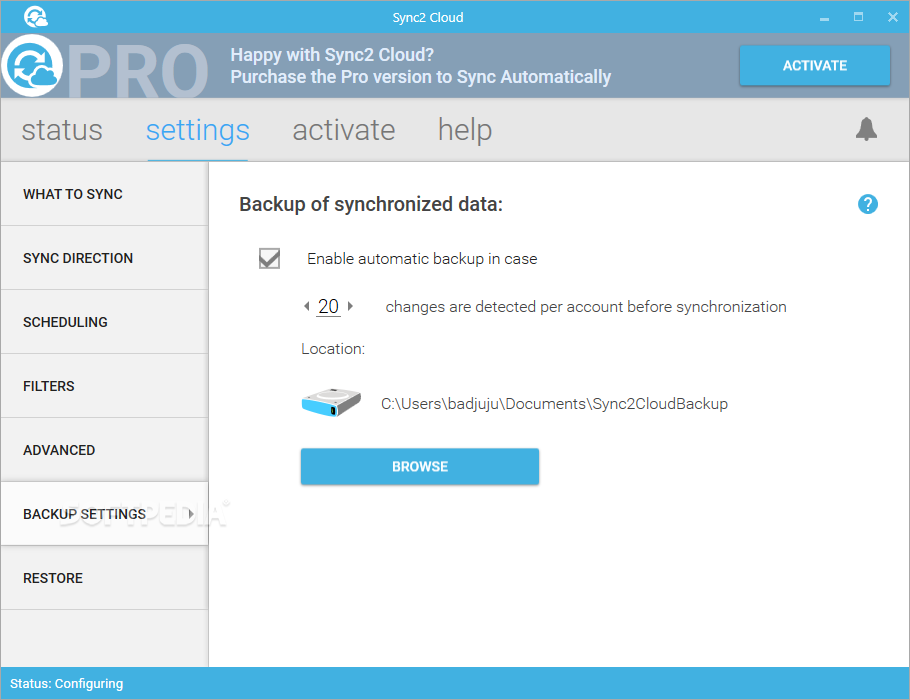This screenshot has height=700, width=910.
Task: Close the Sync2 Cloud window
Action: tap(893, 17)
